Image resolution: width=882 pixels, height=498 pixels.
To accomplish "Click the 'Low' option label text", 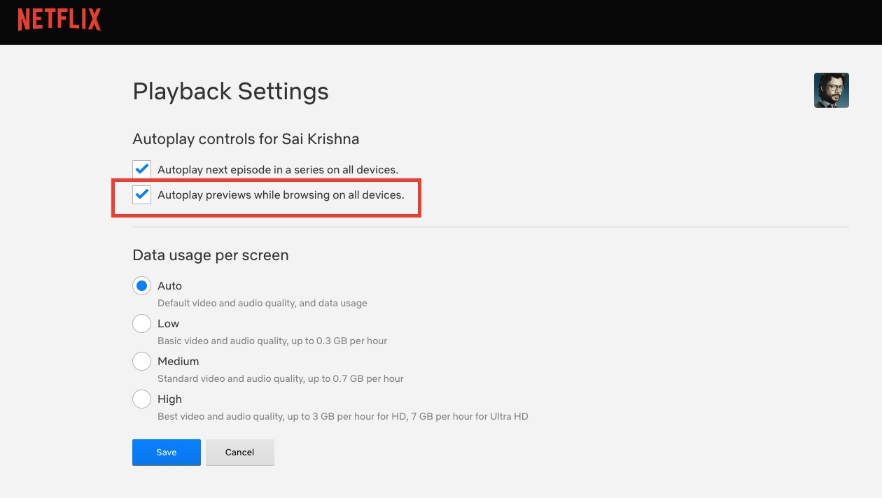I will pos(168,324).
